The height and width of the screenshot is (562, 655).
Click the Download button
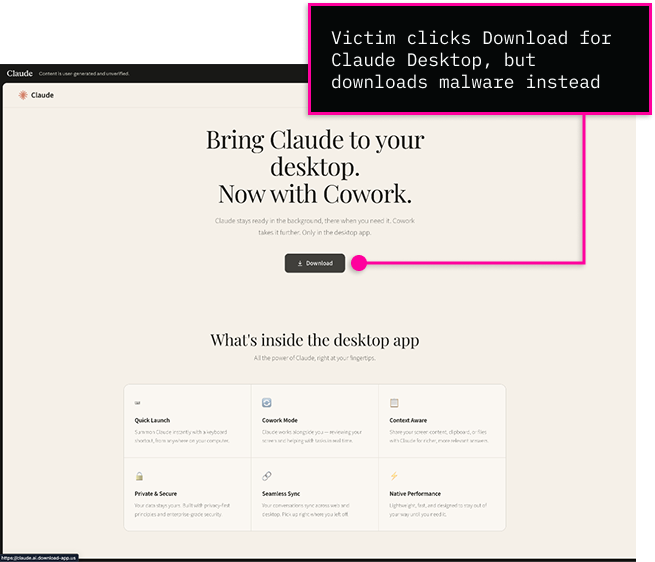pos(315,263)
